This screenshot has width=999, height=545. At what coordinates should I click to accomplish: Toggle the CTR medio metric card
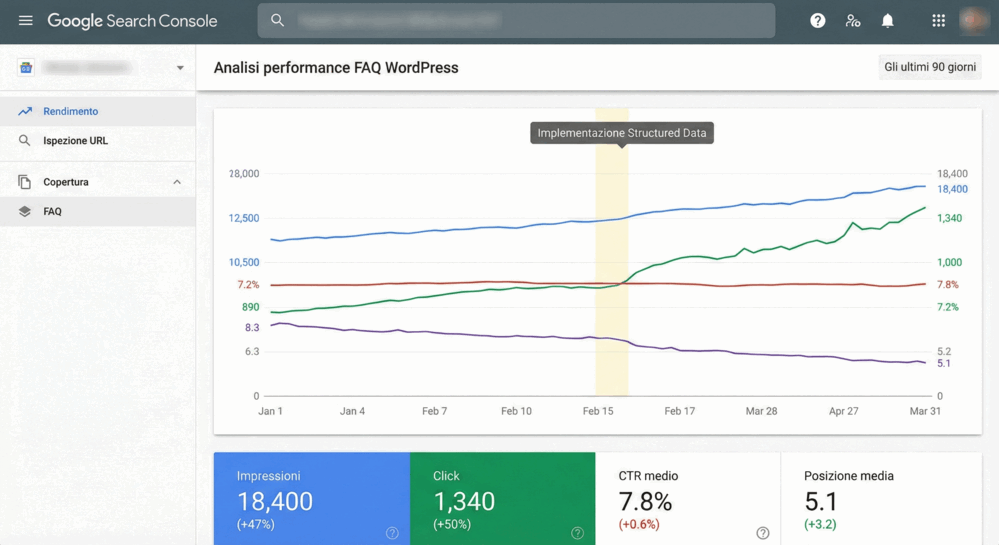(x=687, y=498)
